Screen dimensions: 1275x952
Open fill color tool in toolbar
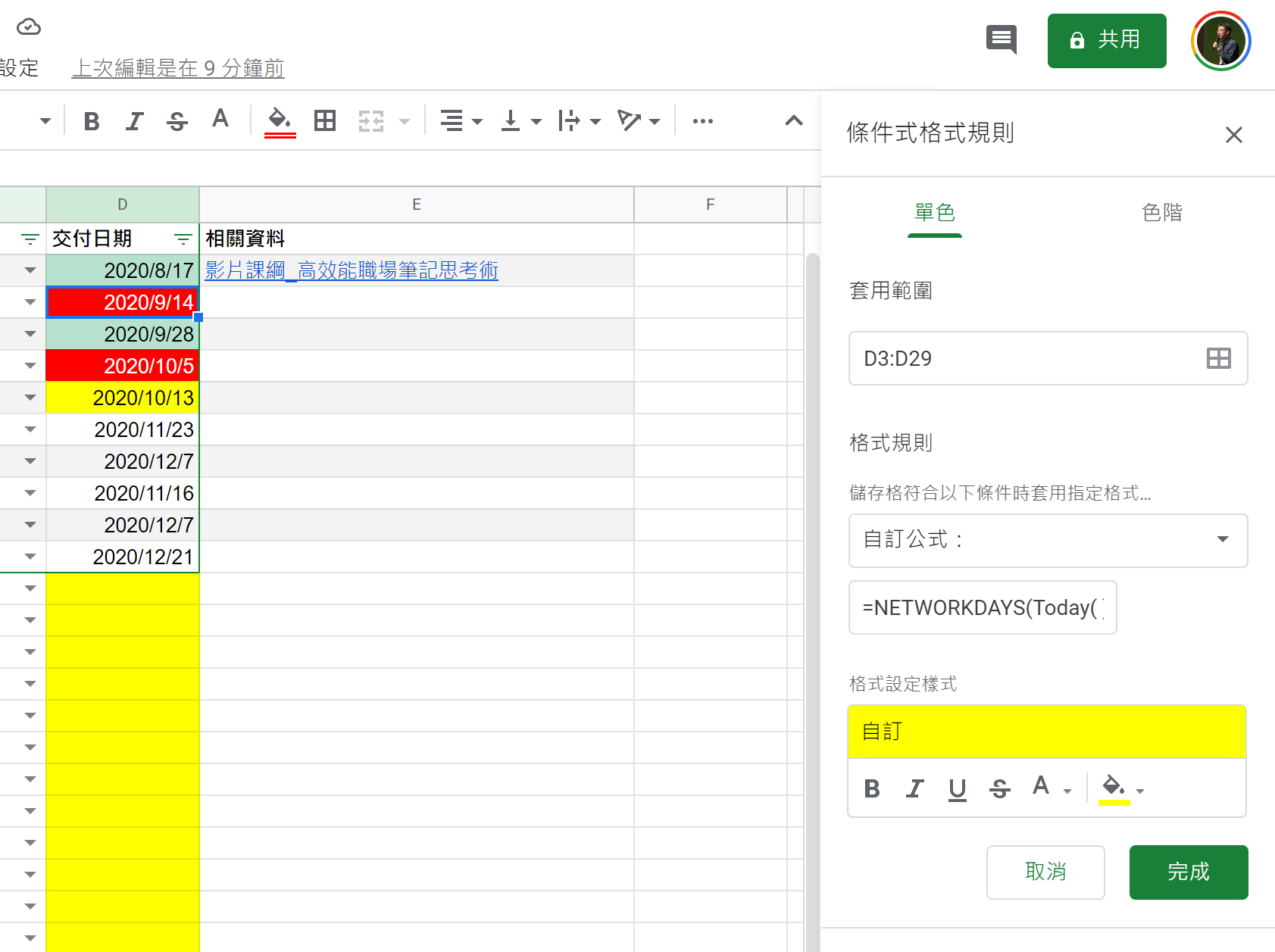(280, 121)
